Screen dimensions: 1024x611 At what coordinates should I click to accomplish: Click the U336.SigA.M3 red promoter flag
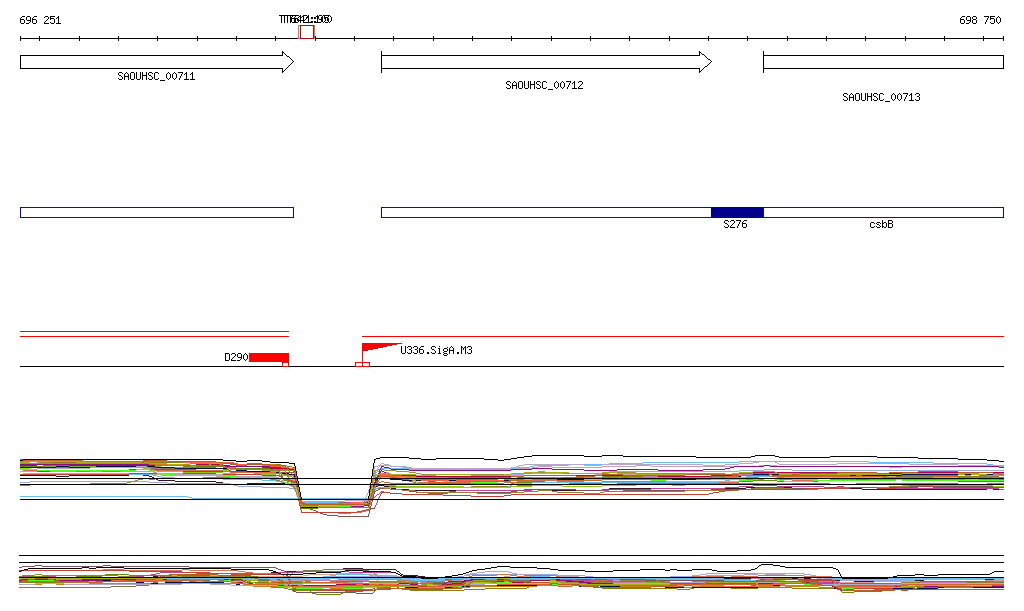point(381,348)
